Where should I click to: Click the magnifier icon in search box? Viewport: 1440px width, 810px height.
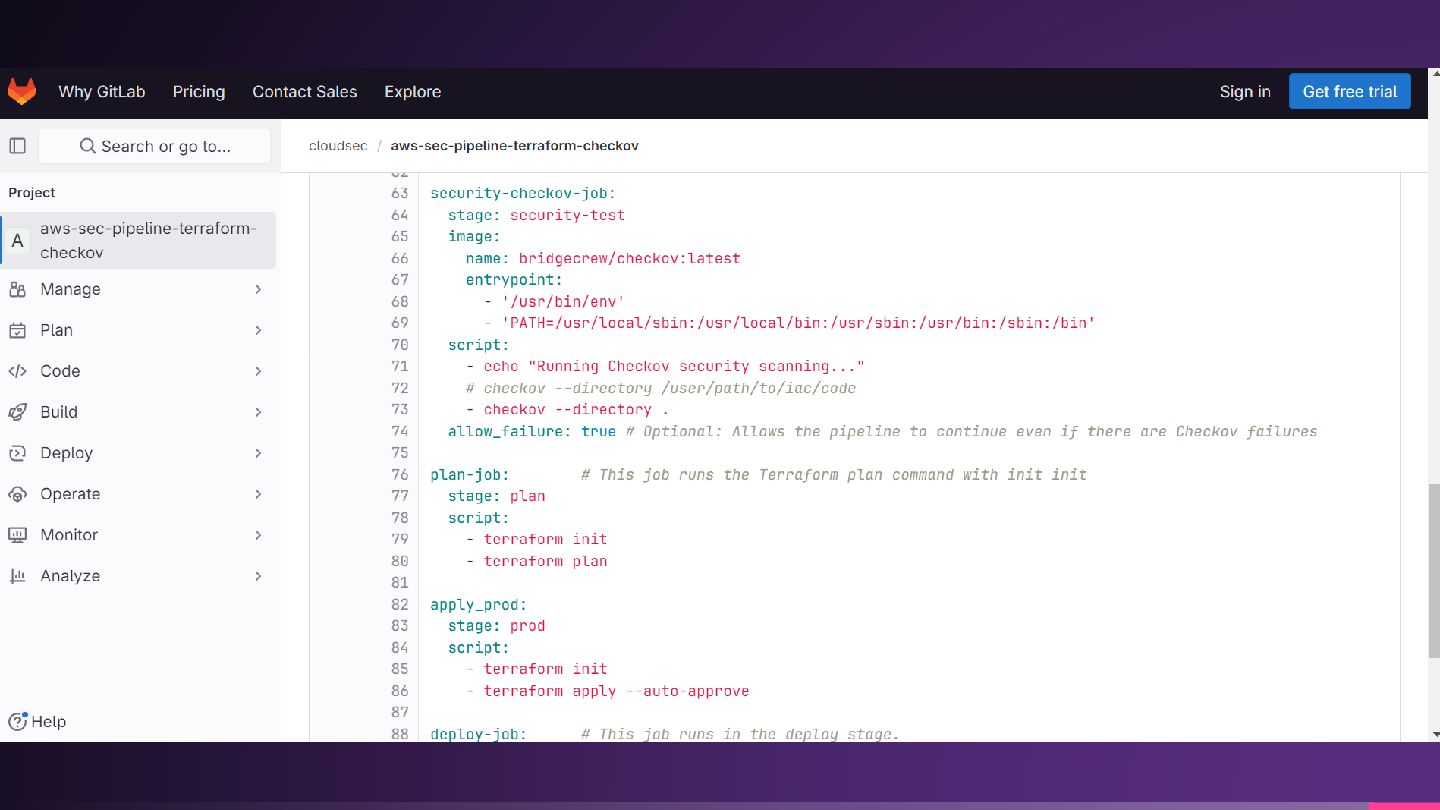[x=88, y=146]
